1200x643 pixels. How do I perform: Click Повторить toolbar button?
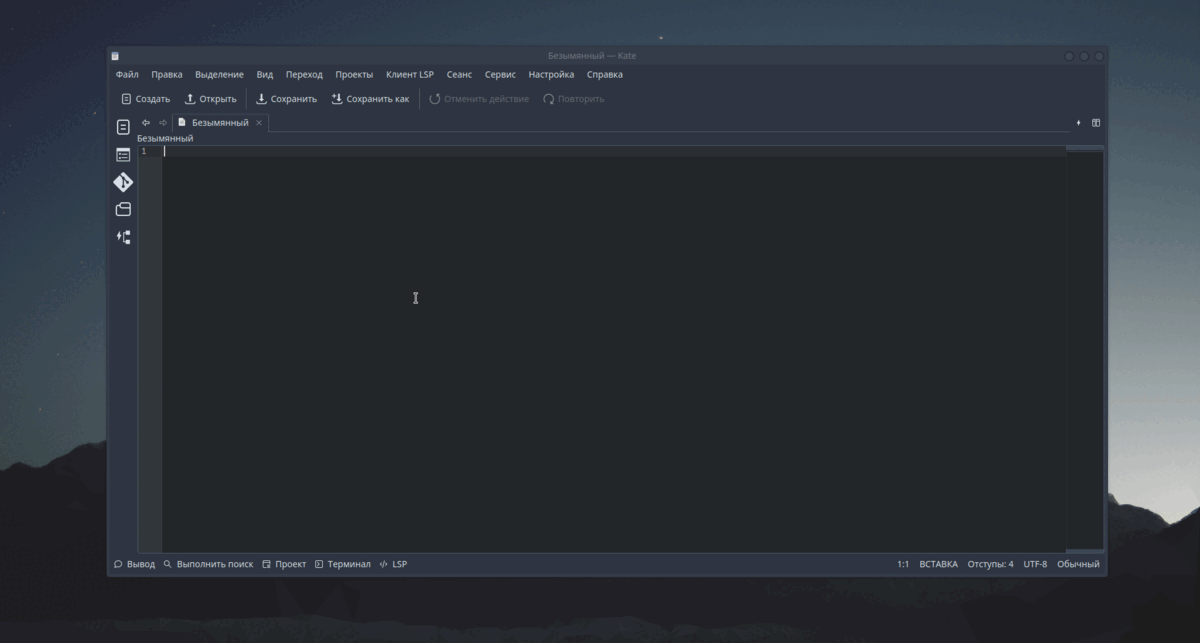coord(574,99)
